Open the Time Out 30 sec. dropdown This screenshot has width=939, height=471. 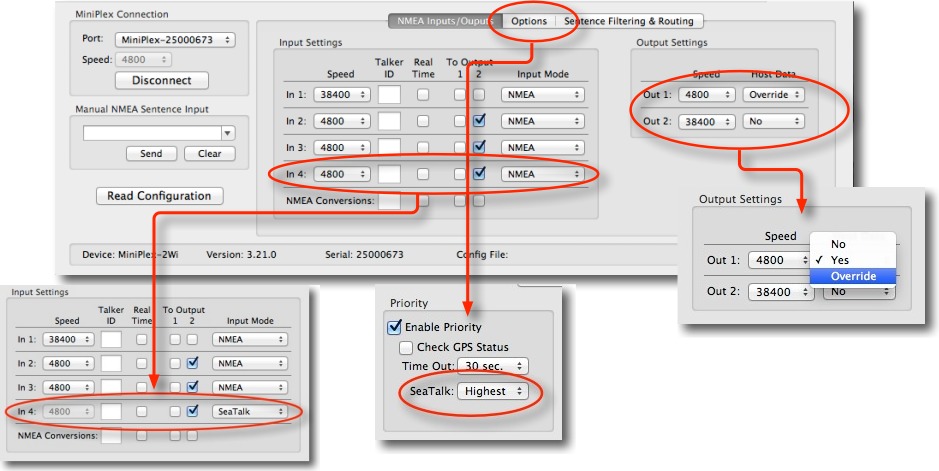pyautogui.click(x=493, y=366)
